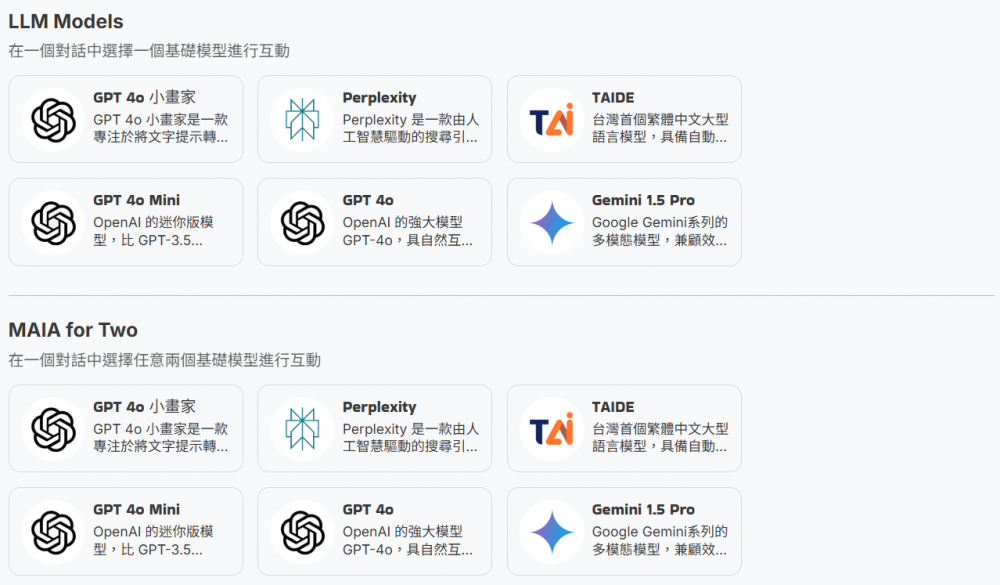Viewport: 1000px width, 585px height.
Task: Click Gemini 1.5 Pro star icon under MAIA for Two
Action: tap(552, 531)
